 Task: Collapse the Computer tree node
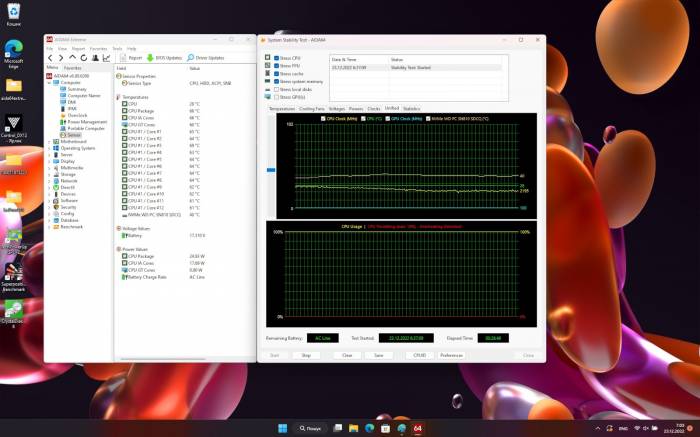coord(49,83)
